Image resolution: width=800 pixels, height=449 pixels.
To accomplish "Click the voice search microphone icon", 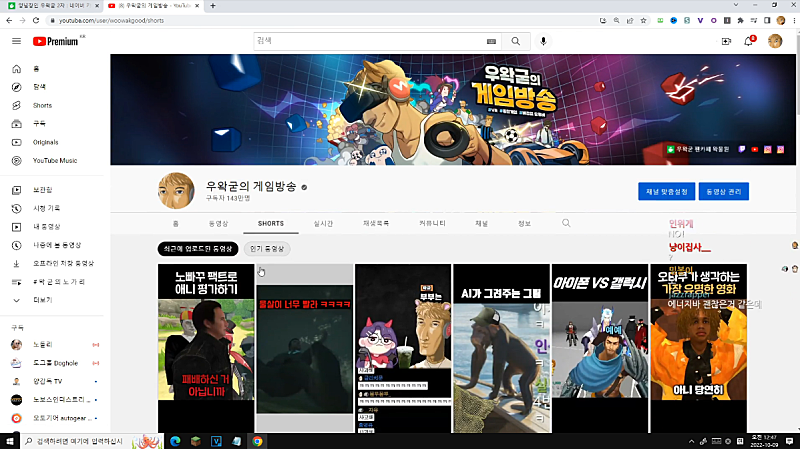I will (544, 41).
